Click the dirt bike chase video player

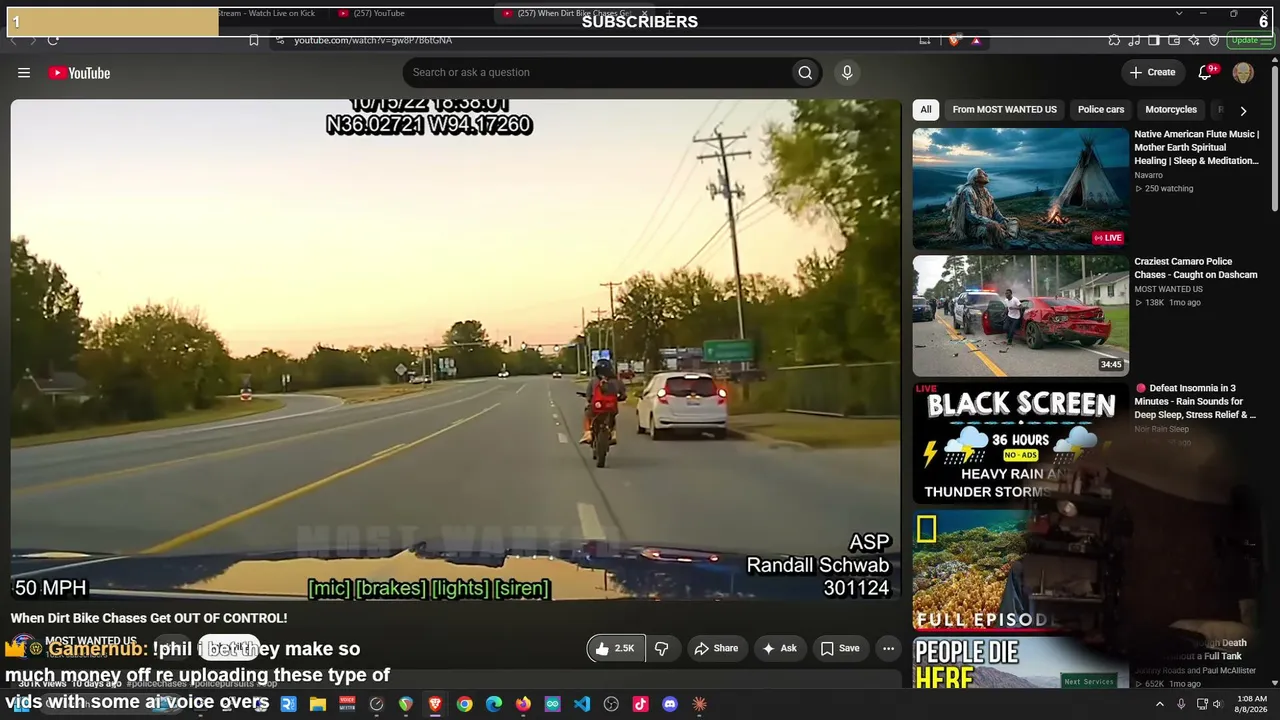pyautogui.click(x=456, y=350)
